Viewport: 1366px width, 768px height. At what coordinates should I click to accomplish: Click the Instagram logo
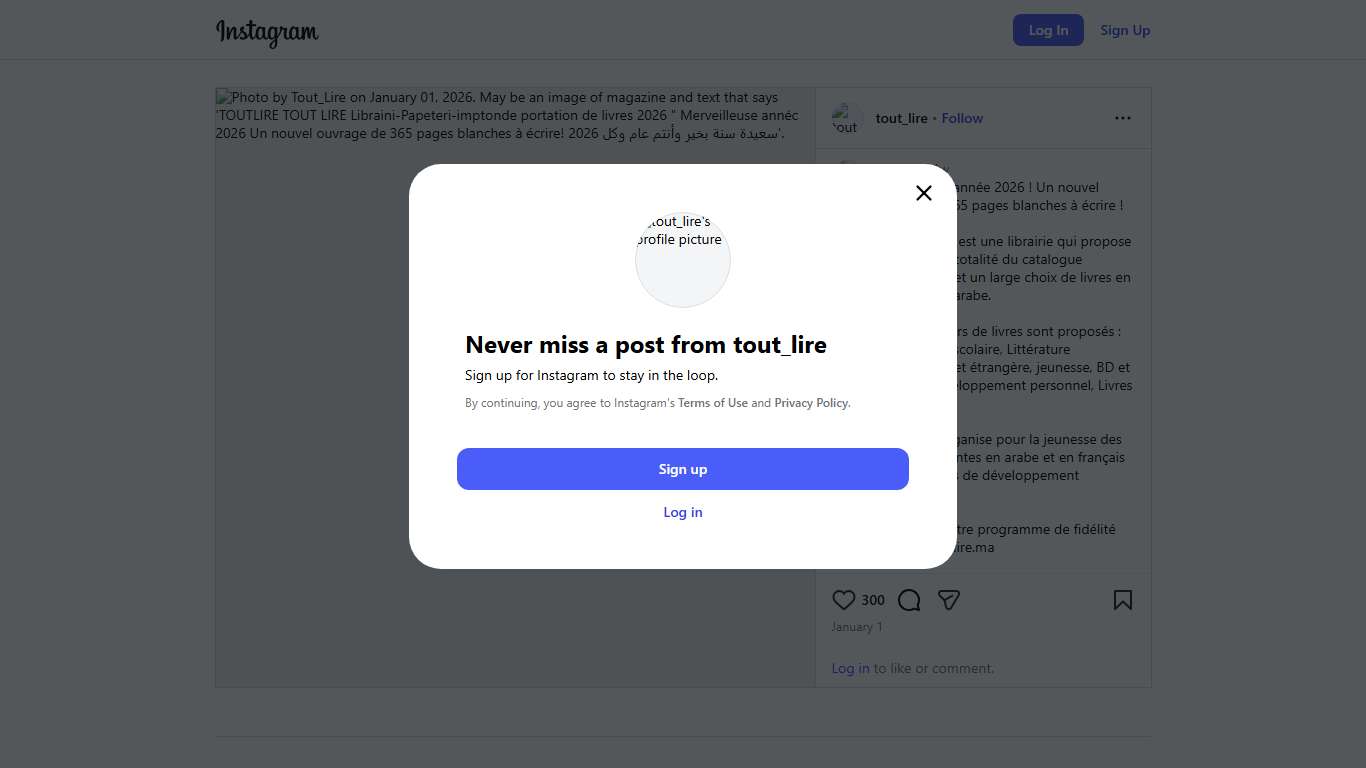[267, 32]
